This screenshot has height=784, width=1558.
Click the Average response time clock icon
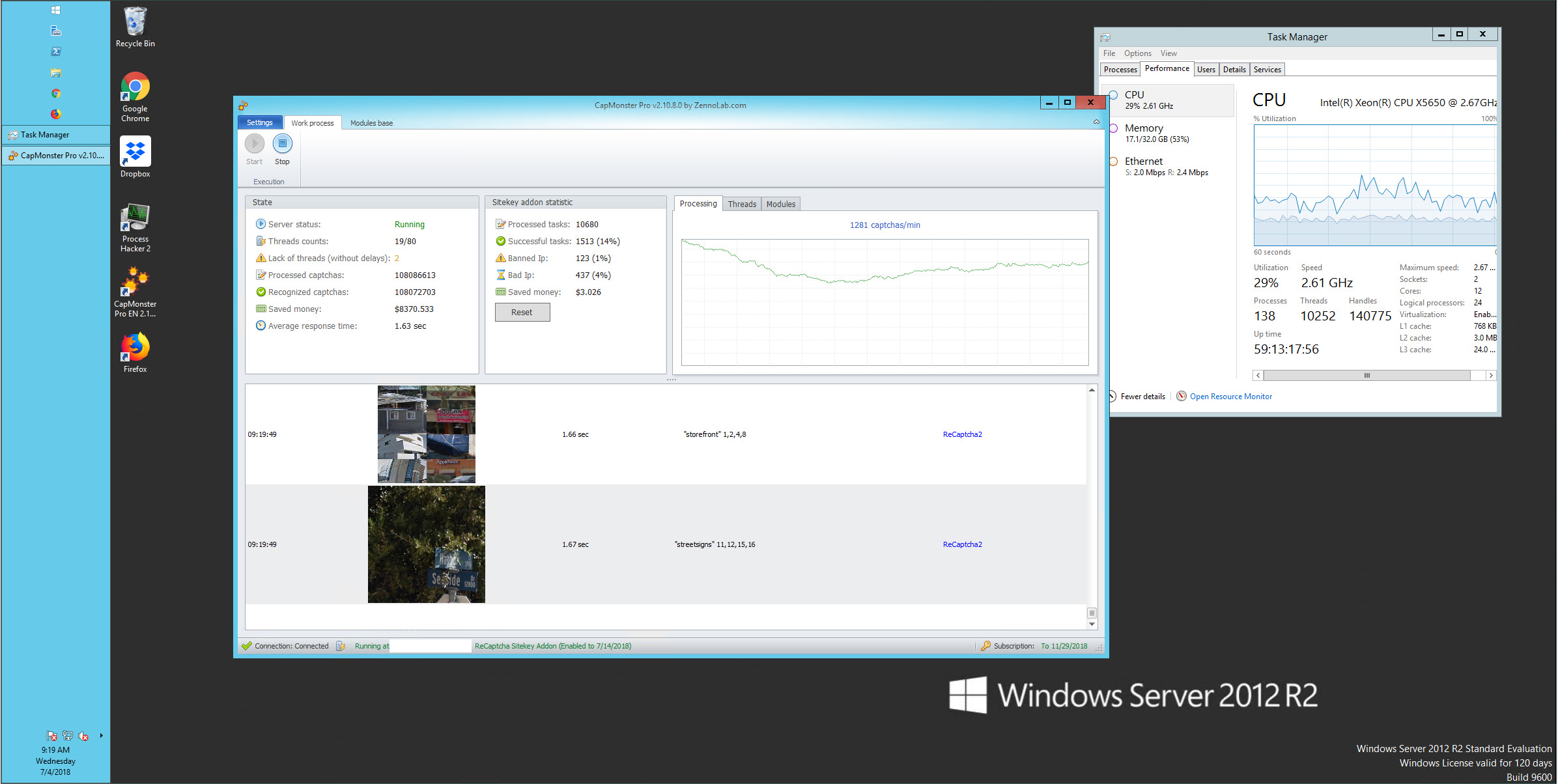261,326
